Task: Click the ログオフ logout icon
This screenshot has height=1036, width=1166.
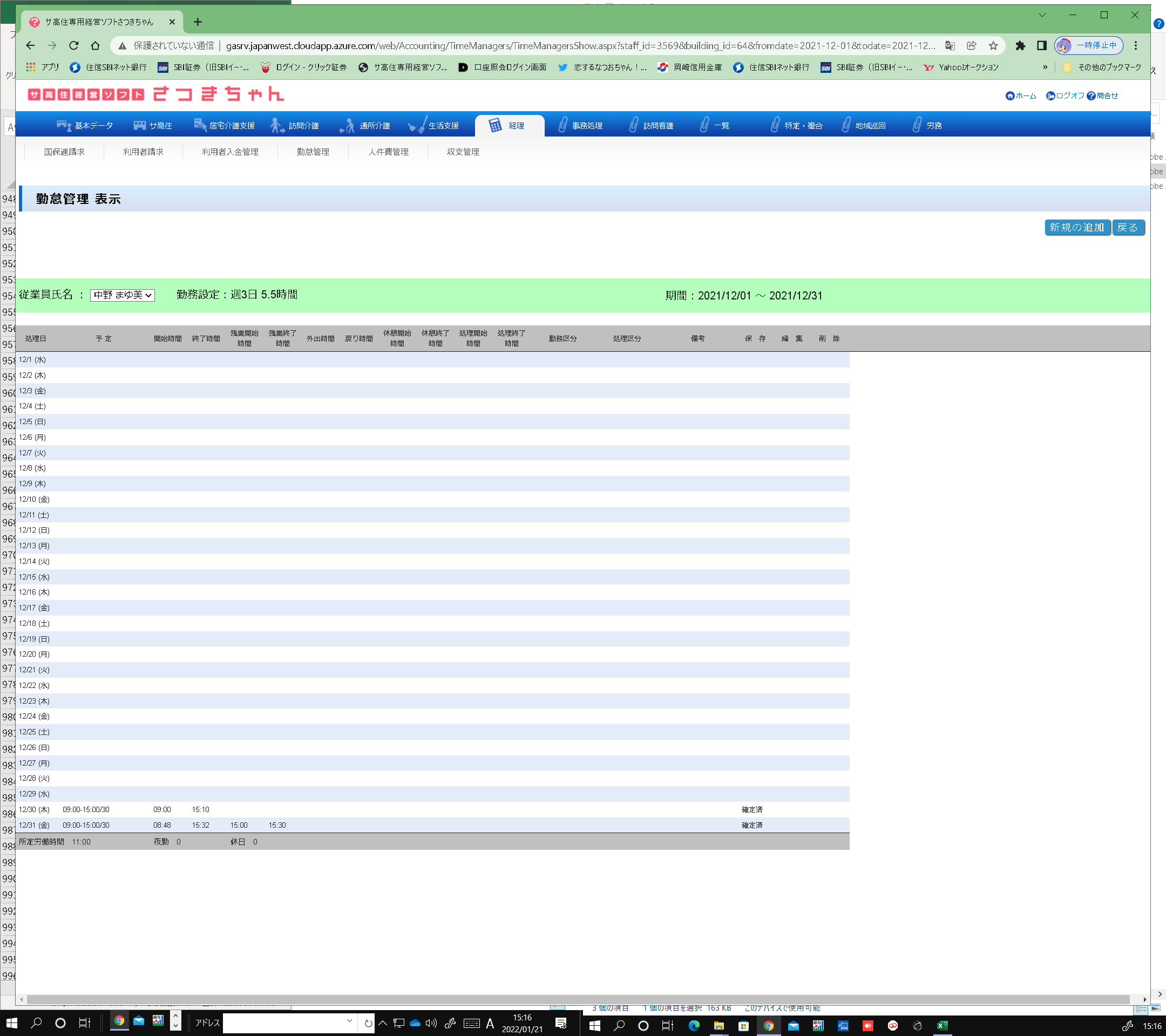Action: tap(1050, 96)
